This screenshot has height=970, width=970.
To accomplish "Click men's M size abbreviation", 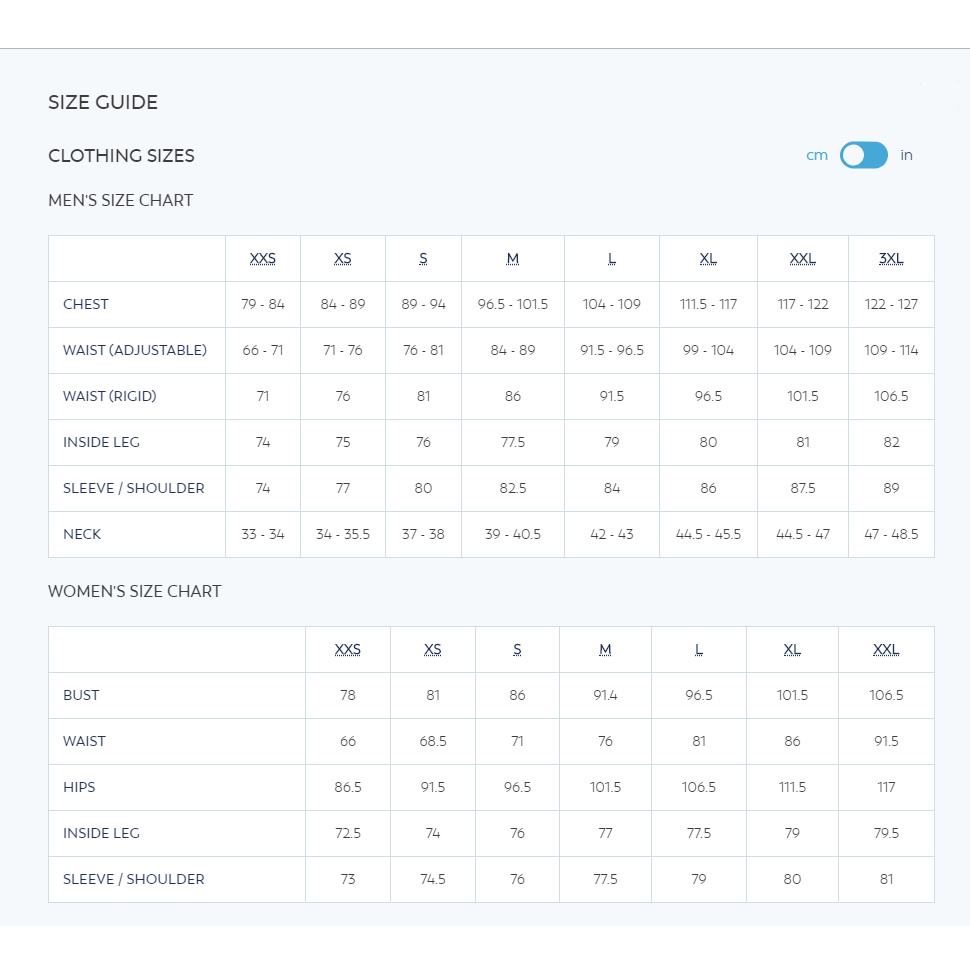I will 513,259.
